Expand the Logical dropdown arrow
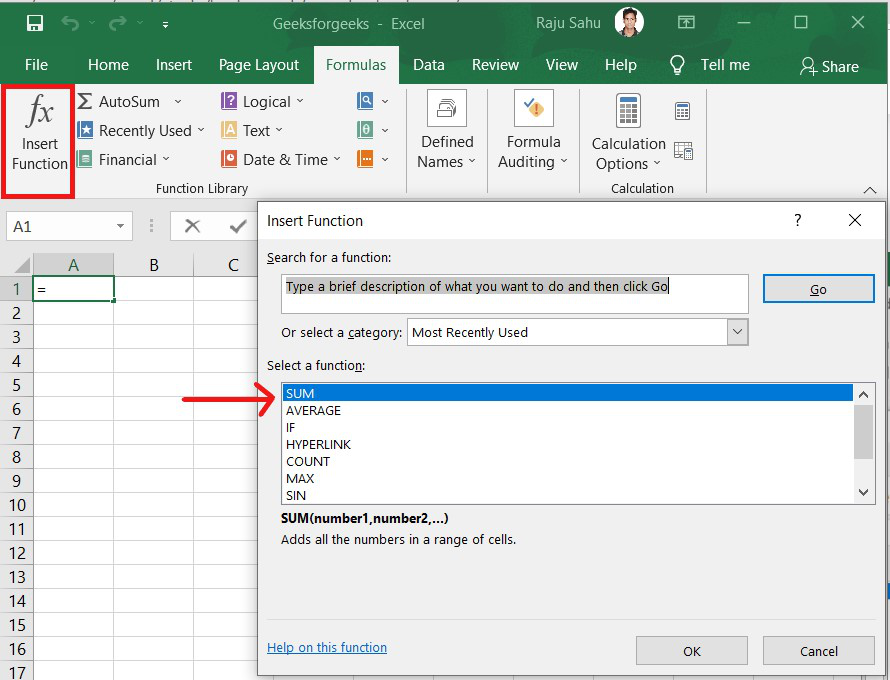This screenshot has height=680, width=890. [300, 101]
